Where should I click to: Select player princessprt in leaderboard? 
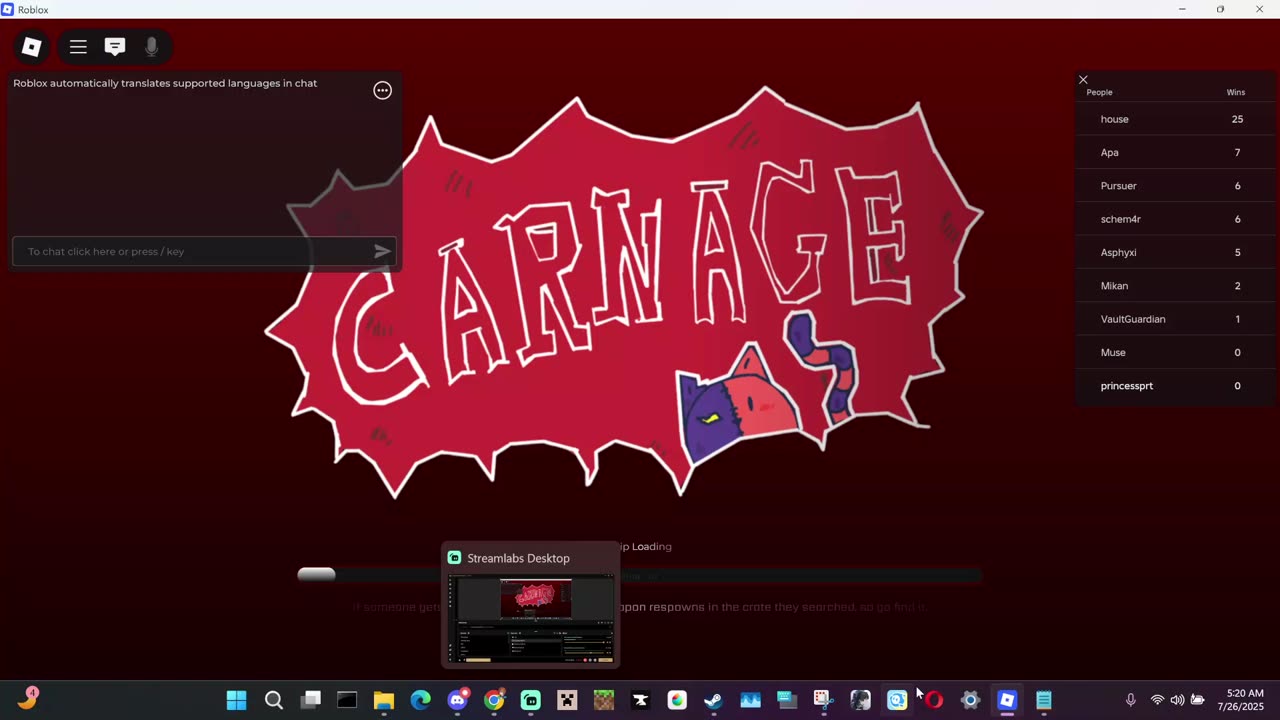tap(1177, 386)
